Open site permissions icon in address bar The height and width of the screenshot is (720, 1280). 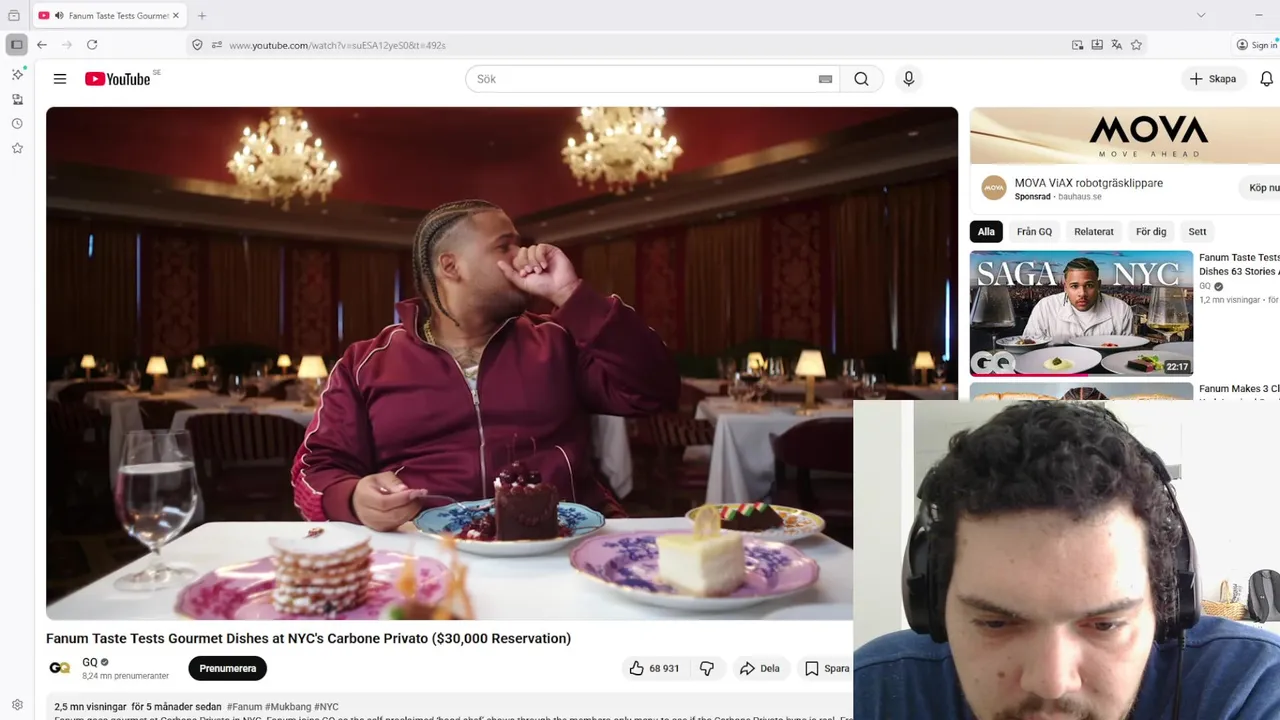click(x=216, y=45)
